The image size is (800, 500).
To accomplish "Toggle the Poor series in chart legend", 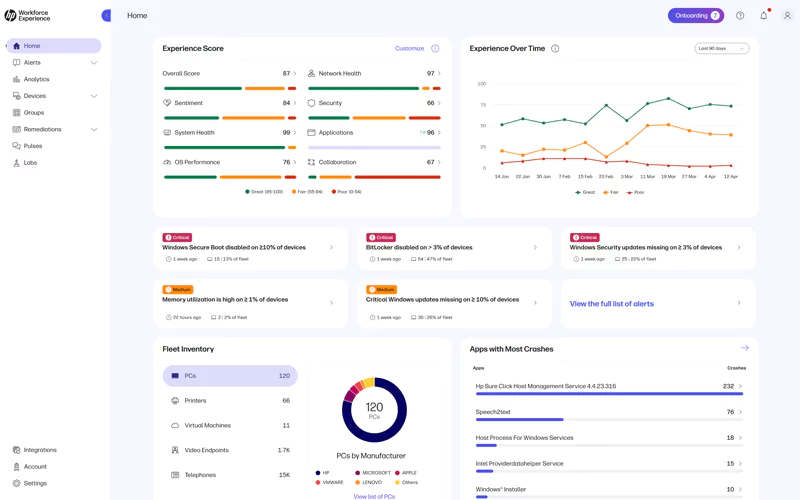I will [635, 192].
